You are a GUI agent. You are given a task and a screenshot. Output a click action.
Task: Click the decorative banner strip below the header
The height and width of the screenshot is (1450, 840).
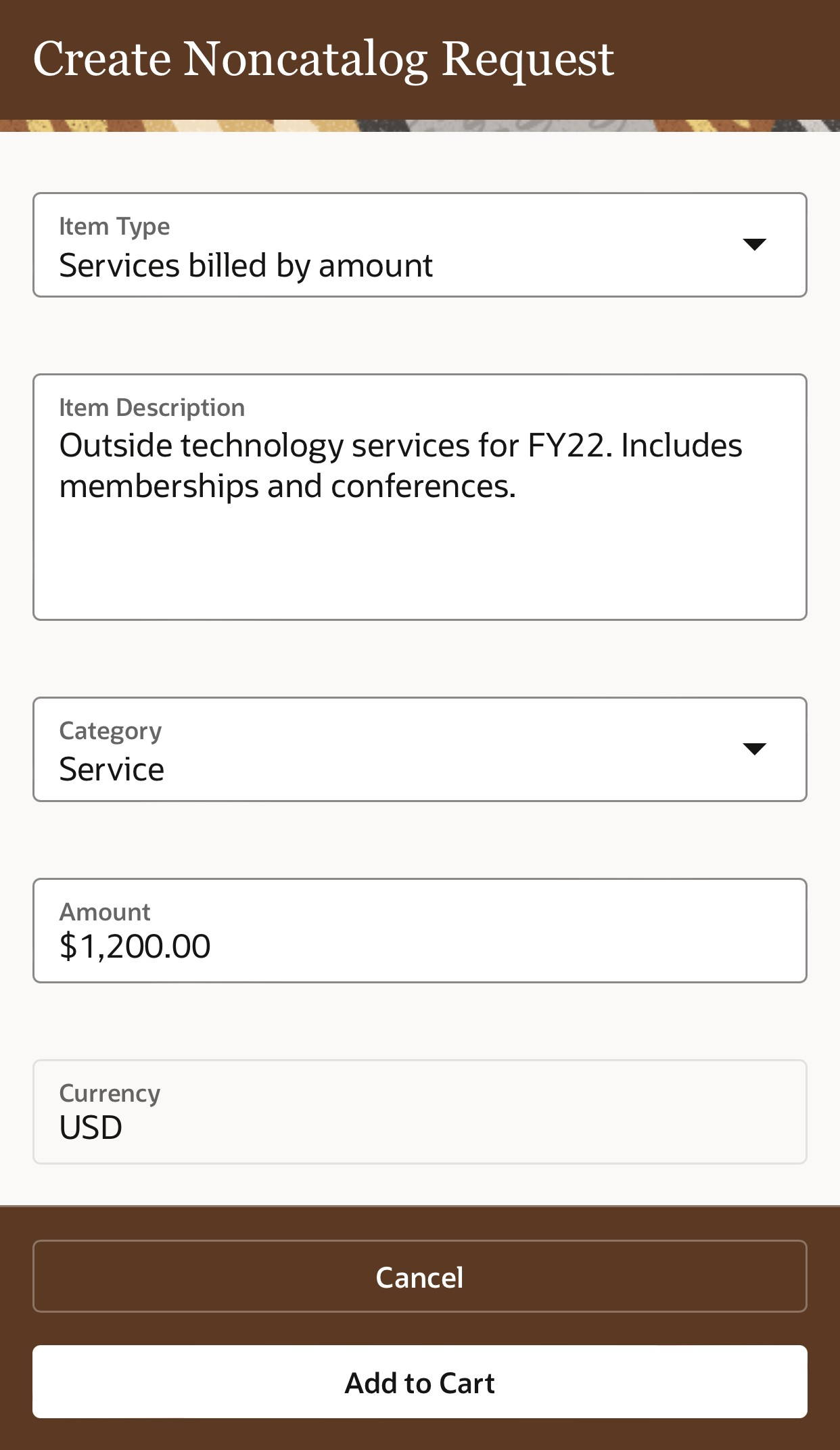(419, 126)
